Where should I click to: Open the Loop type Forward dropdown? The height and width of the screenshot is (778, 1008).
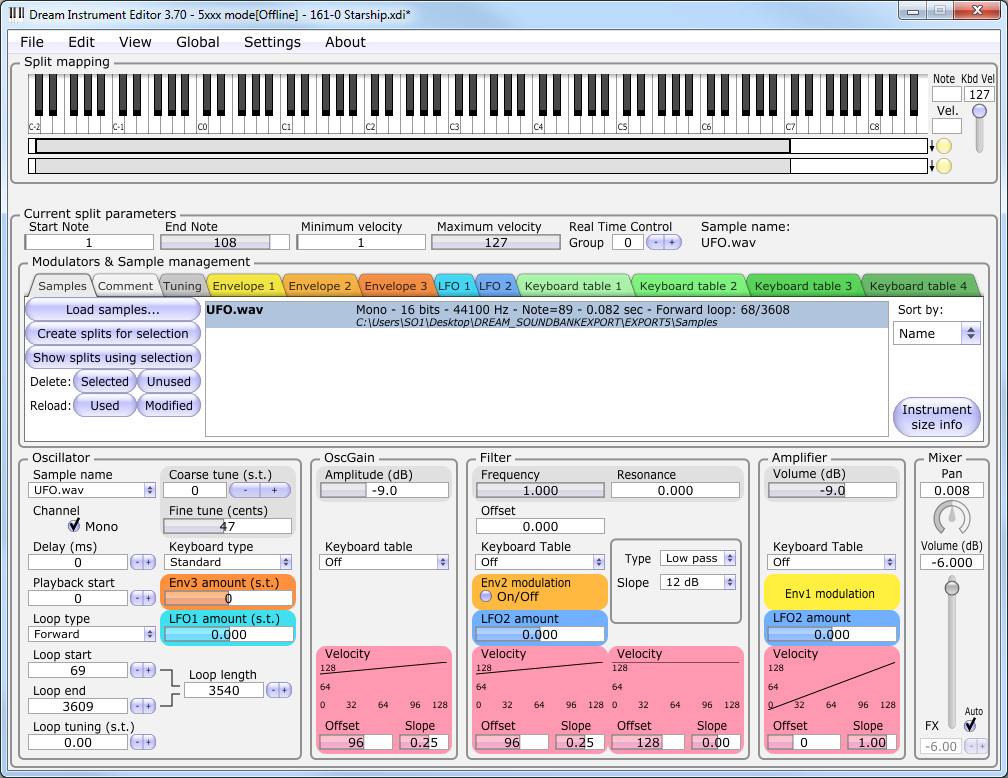[x=94, y=634]
